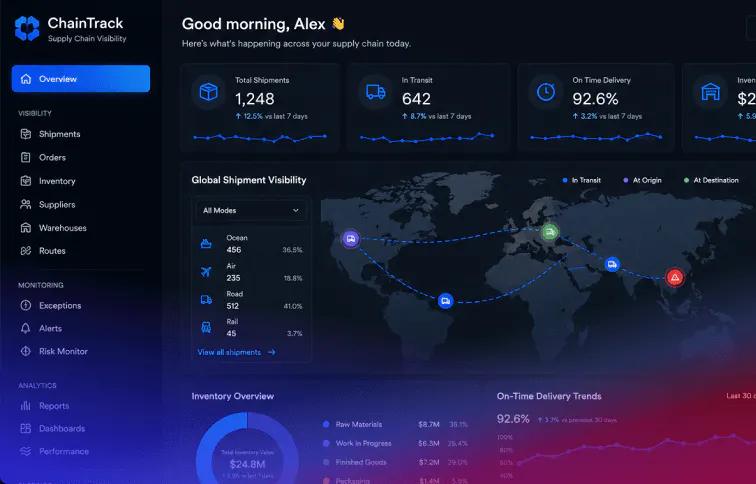Click the On Time Delivery 92.6% card value

pos(595,99)
